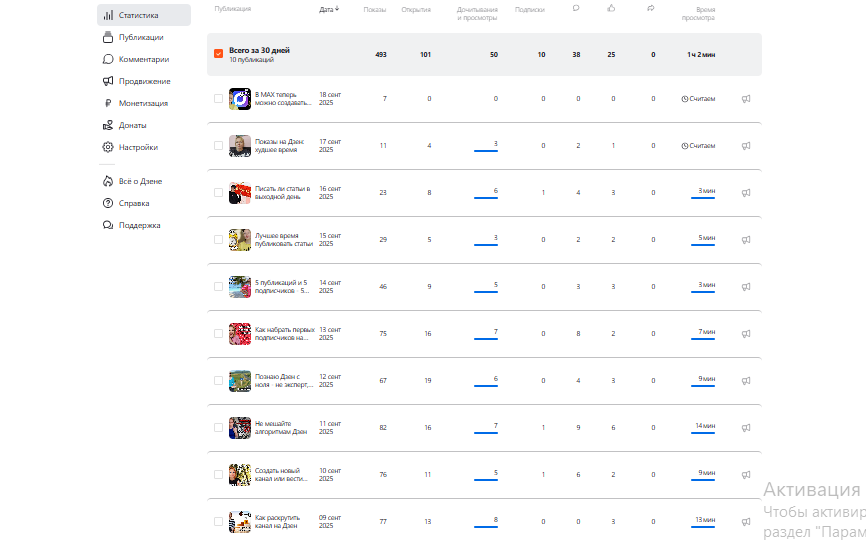
Task: Click the comments column header icon
Action: [x=575, y=8]
